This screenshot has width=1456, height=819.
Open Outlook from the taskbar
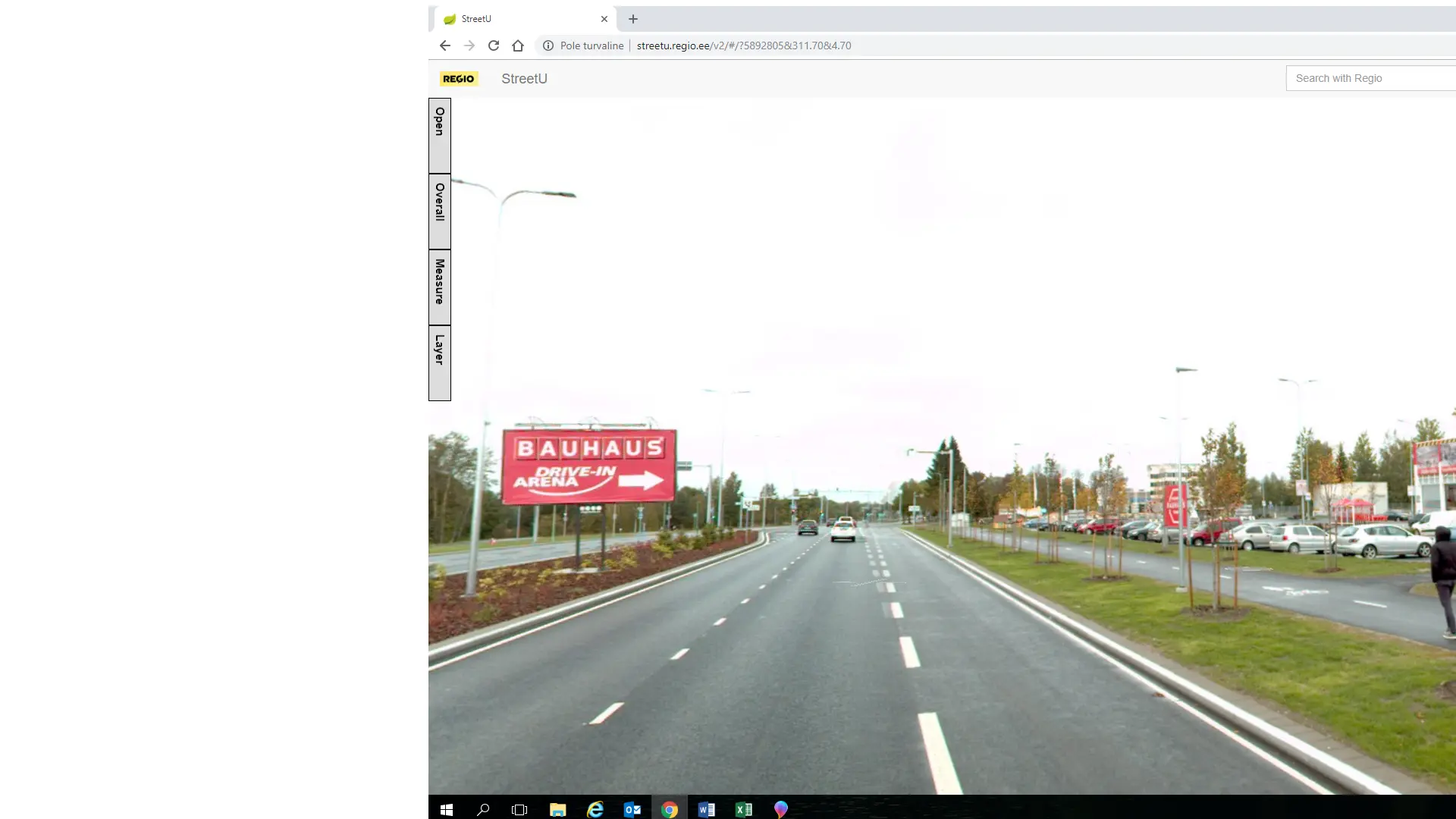[632, 809]
